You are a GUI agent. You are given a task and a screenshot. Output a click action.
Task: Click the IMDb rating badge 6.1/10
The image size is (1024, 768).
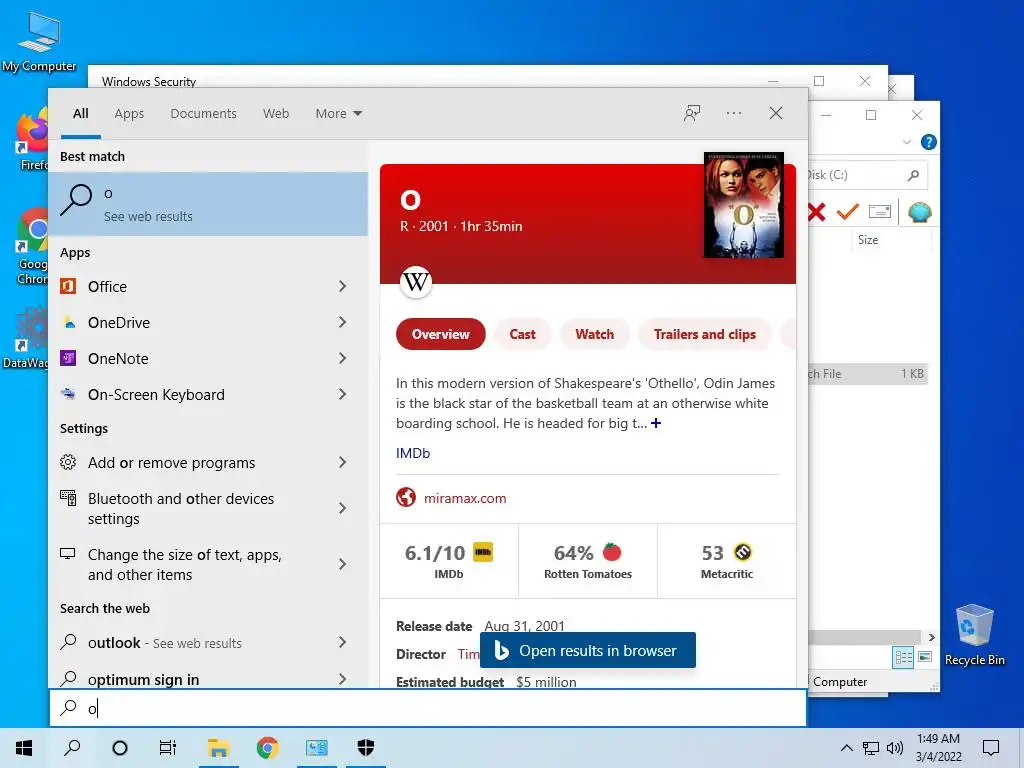(x=449, y=560)
